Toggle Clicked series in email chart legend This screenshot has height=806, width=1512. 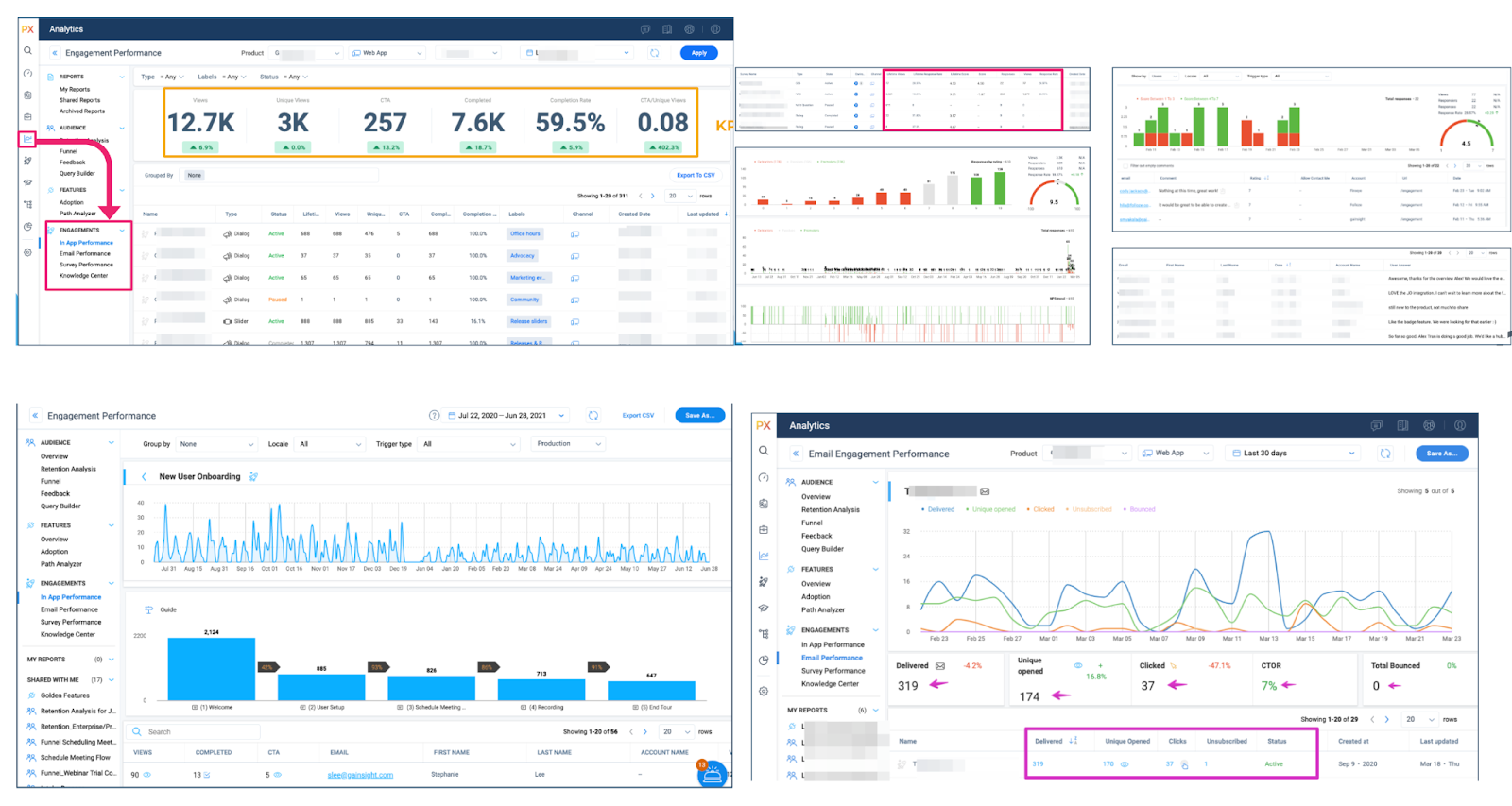coord(1040,509)
